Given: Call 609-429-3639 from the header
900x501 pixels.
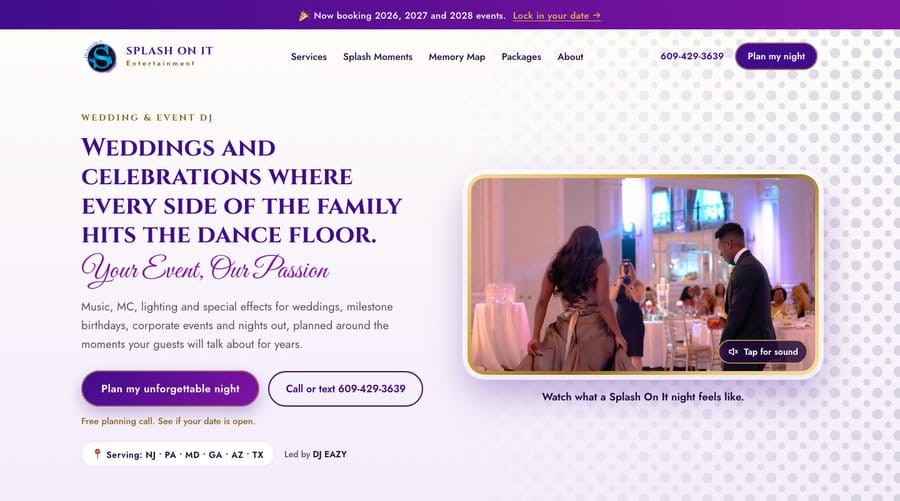Looking at the screenshot, I should pos(692,56).
